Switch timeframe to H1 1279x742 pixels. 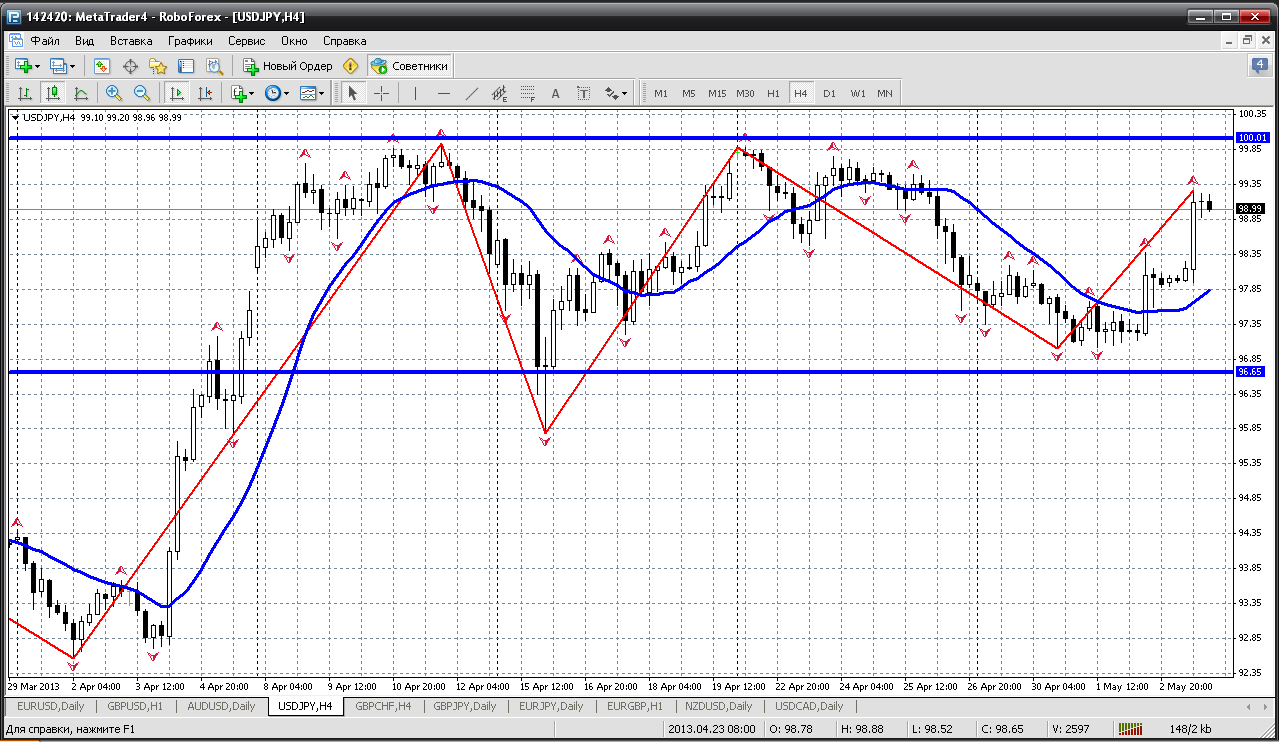(x=773, y=93)
